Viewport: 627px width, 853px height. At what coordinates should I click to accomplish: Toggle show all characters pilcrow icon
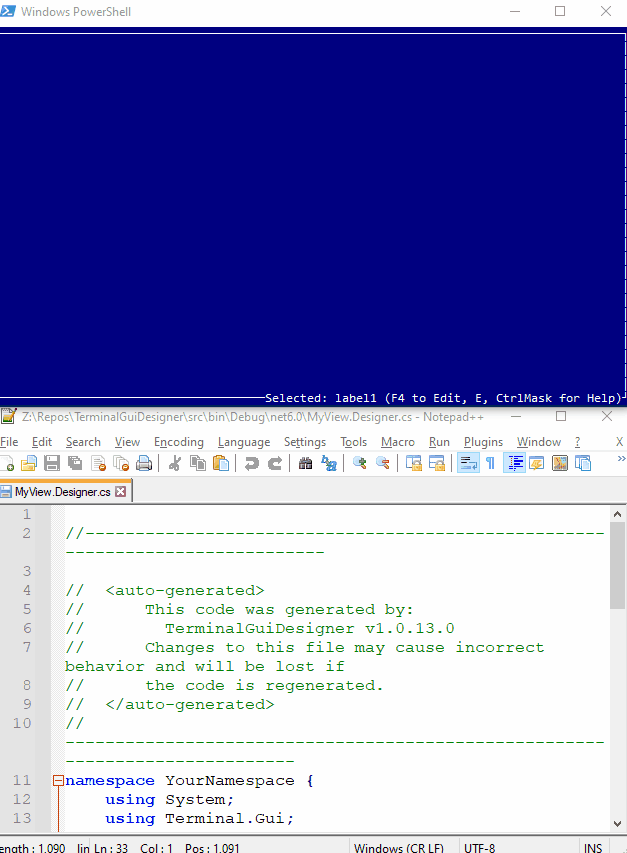pos(491,463)
